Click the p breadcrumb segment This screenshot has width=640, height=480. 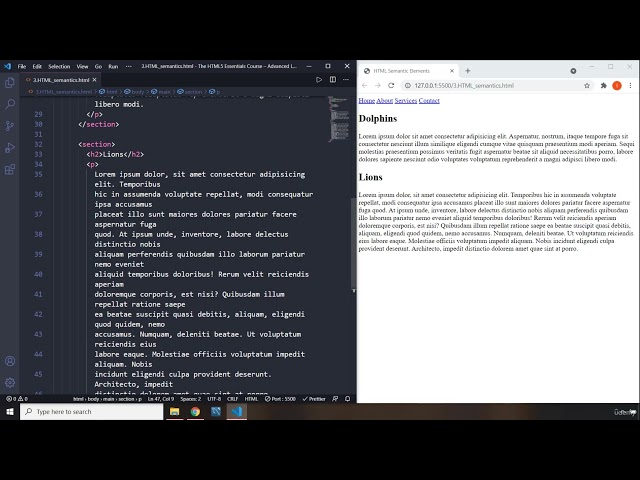[215, 92]
